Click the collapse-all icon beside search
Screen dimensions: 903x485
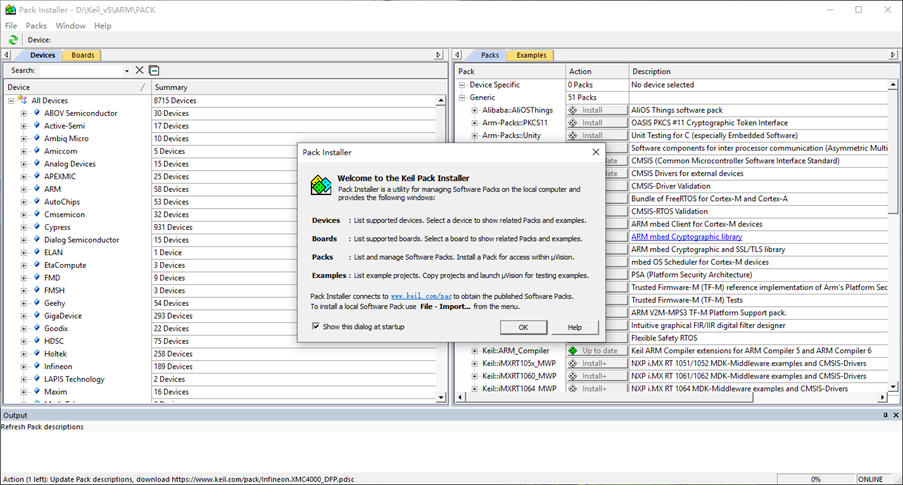[x=154, y=70]
